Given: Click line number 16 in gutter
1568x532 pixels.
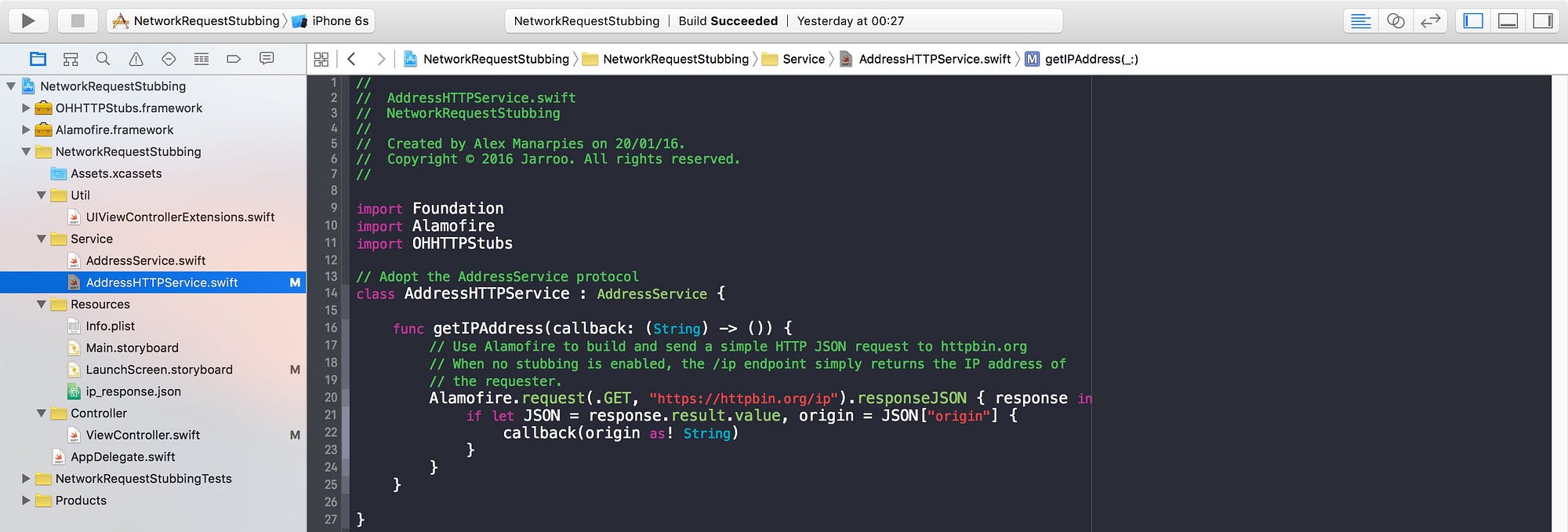Looking at the screenshot, I should (x=331, y=328).
